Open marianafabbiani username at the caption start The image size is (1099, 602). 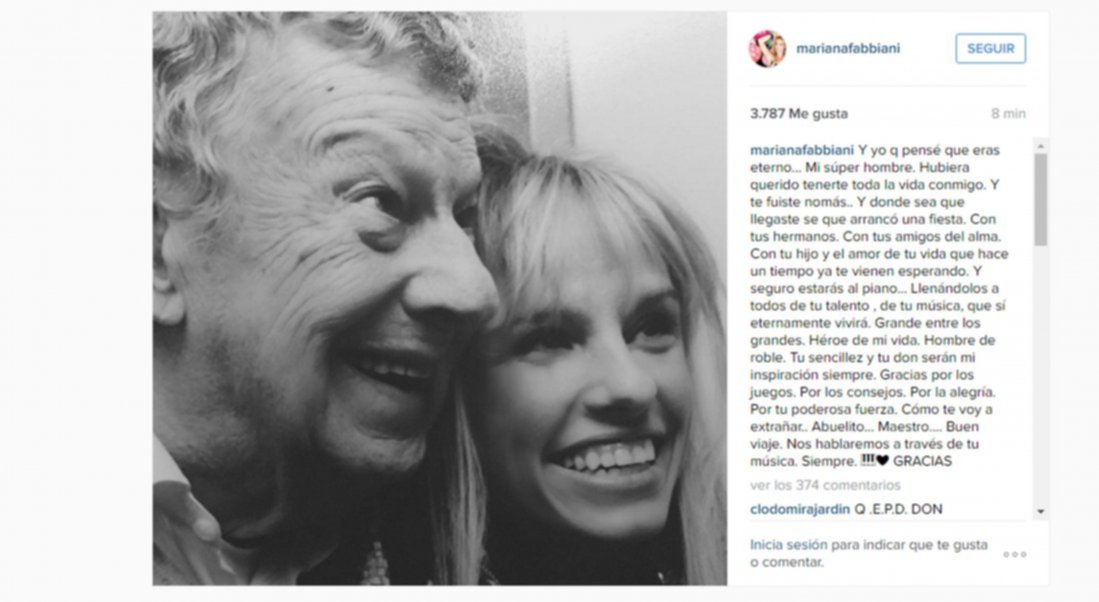[x=802, y=150]
